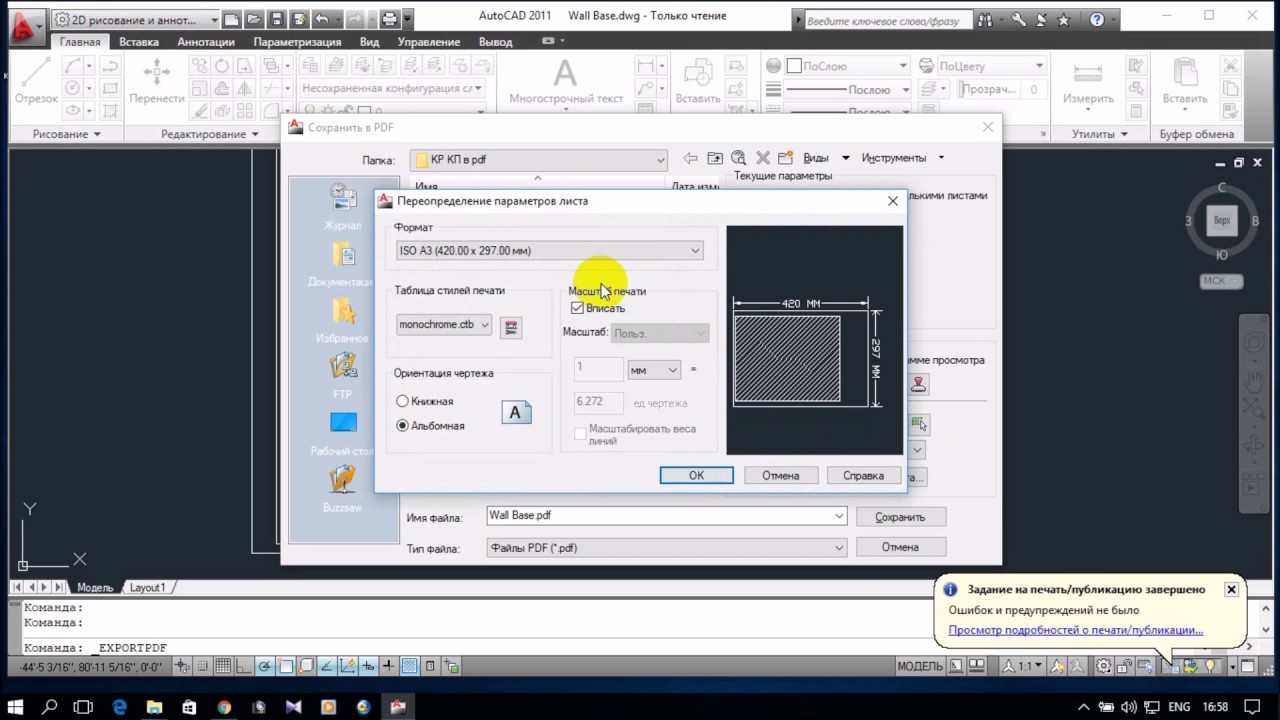Click Отмена button in Save as PDF dialog
1280x720 pixels.
(x=900, y=547)
